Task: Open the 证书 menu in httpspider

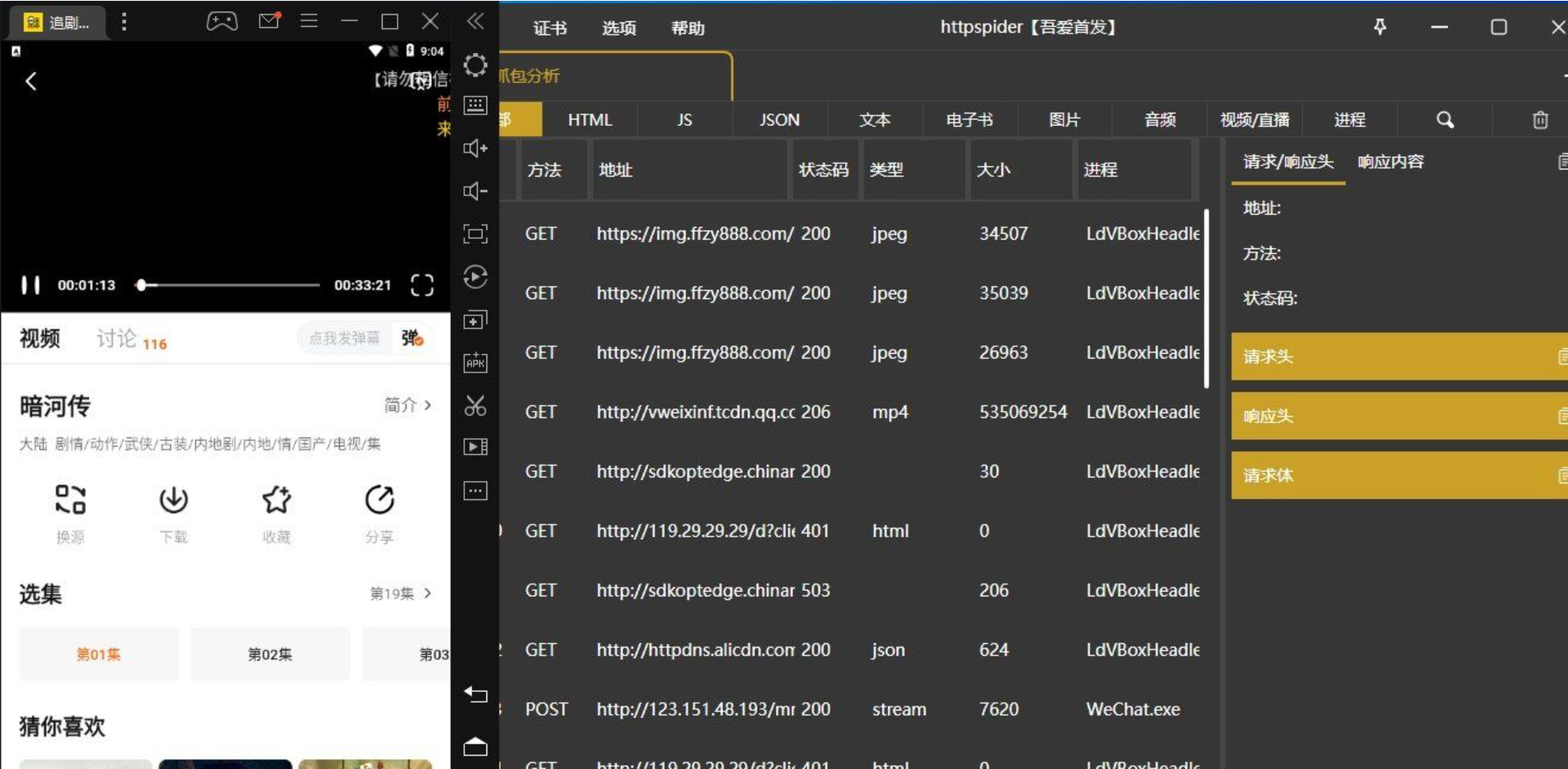Action: tap(550, 29)
